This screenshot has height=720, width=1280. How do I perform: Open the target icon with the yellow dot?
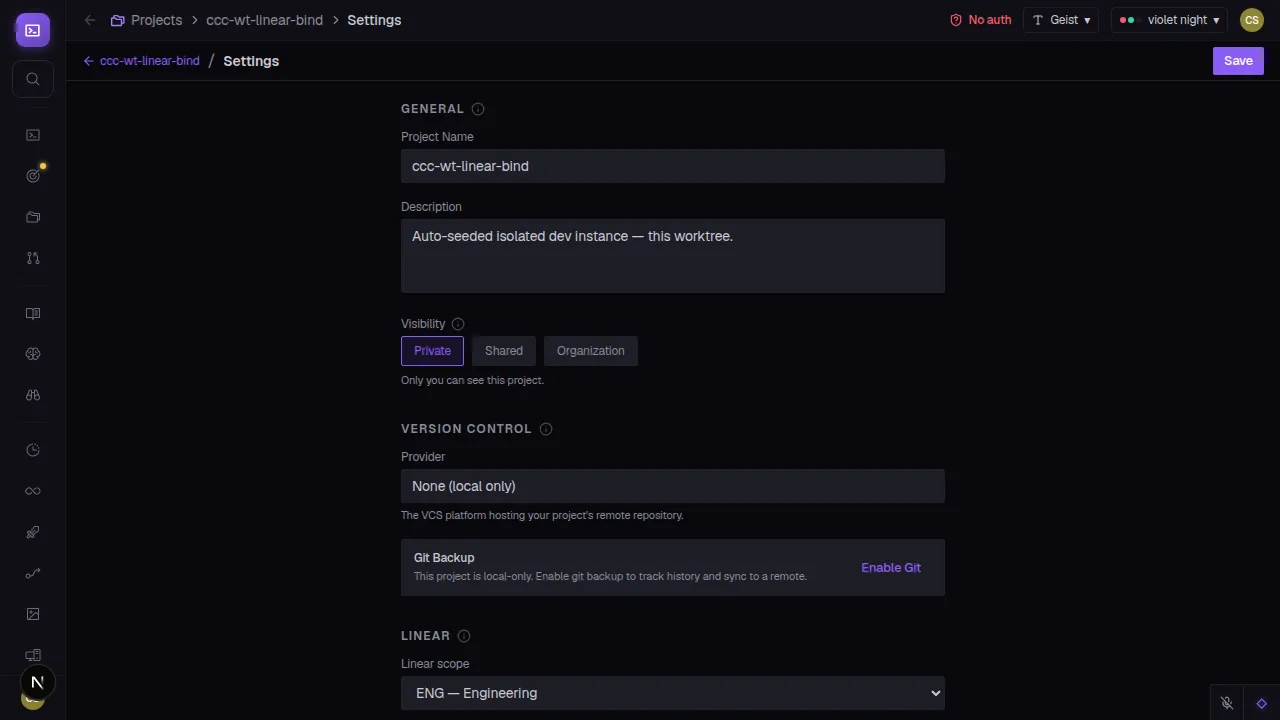coord(33,176)
